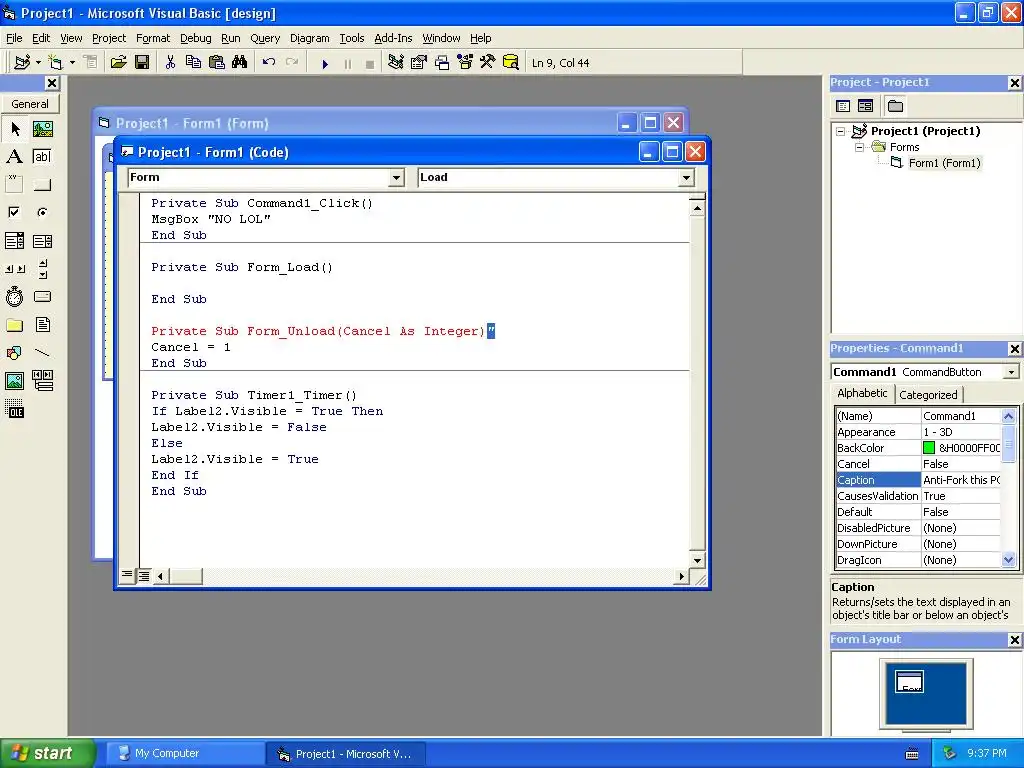Screen dimensions: 1024x768
Task: Select the TextBox control in the toolbox
Action: point(42,157)
